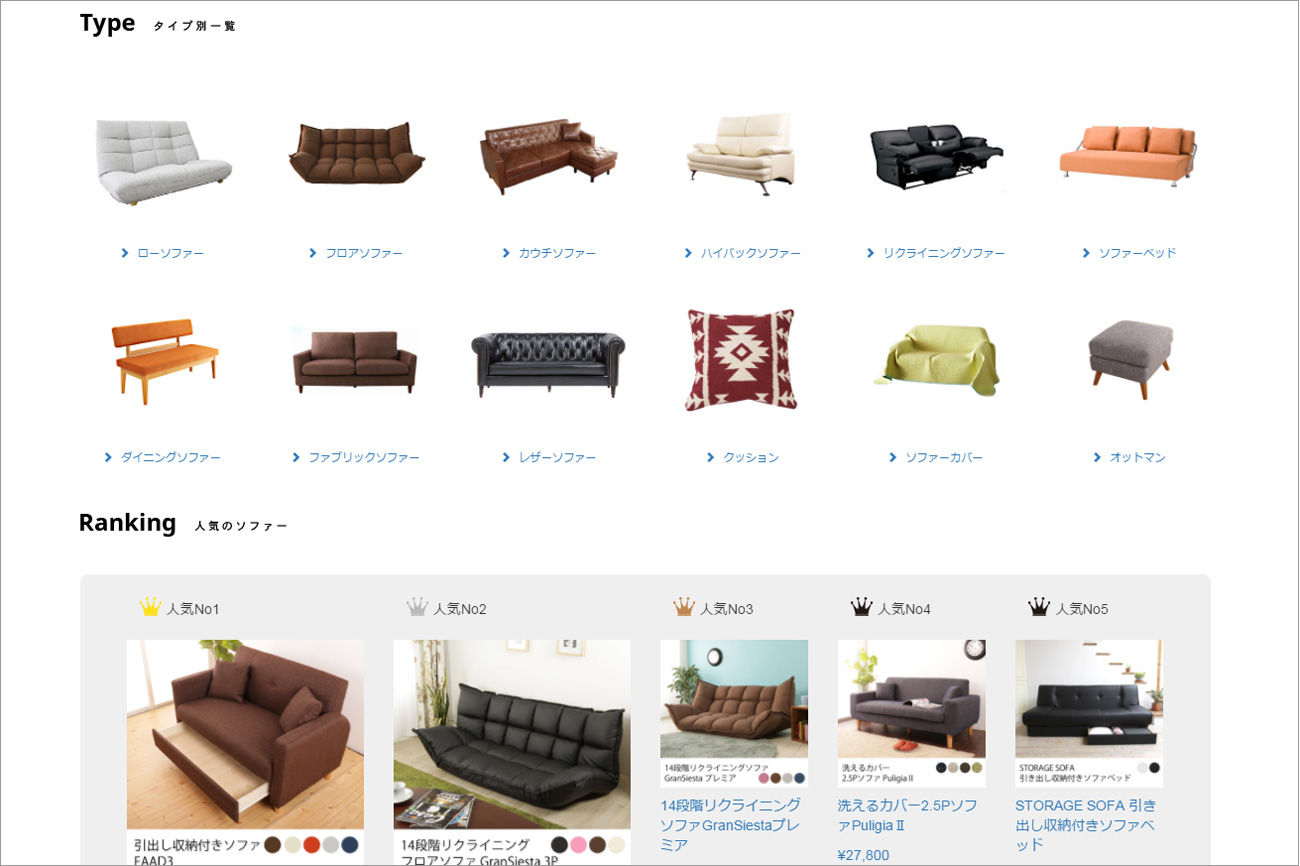This screenshot has width=1300, height=866.
Task: Click the silver crown icon beside 人気No2
Action: [417, 607]
